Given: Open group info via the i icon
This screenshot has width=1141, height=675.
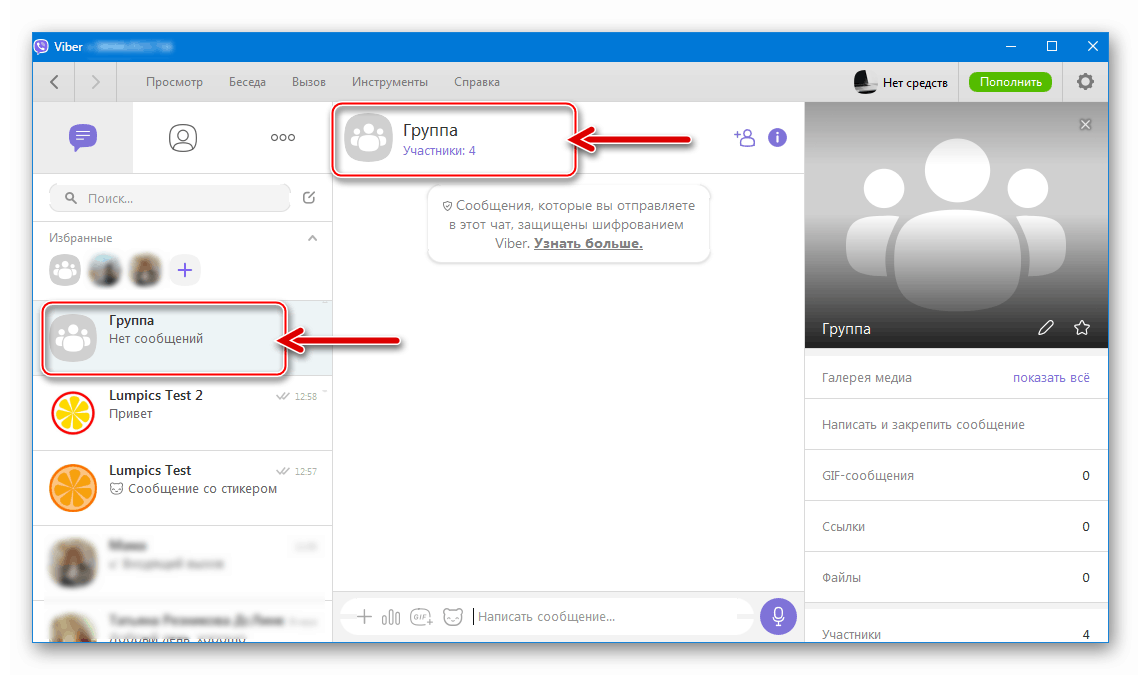Looking at the screenshot, I should (778, 138).
